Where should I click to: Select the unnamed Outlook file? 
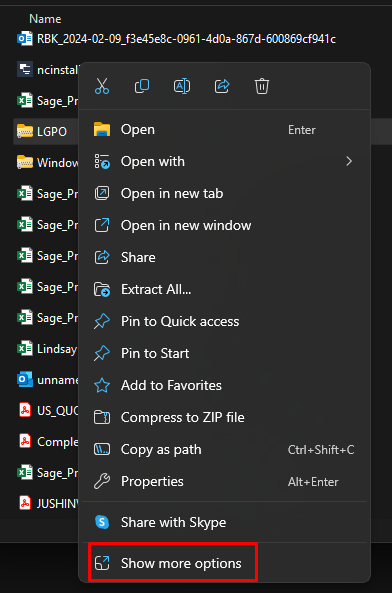(x=48, y=380)
